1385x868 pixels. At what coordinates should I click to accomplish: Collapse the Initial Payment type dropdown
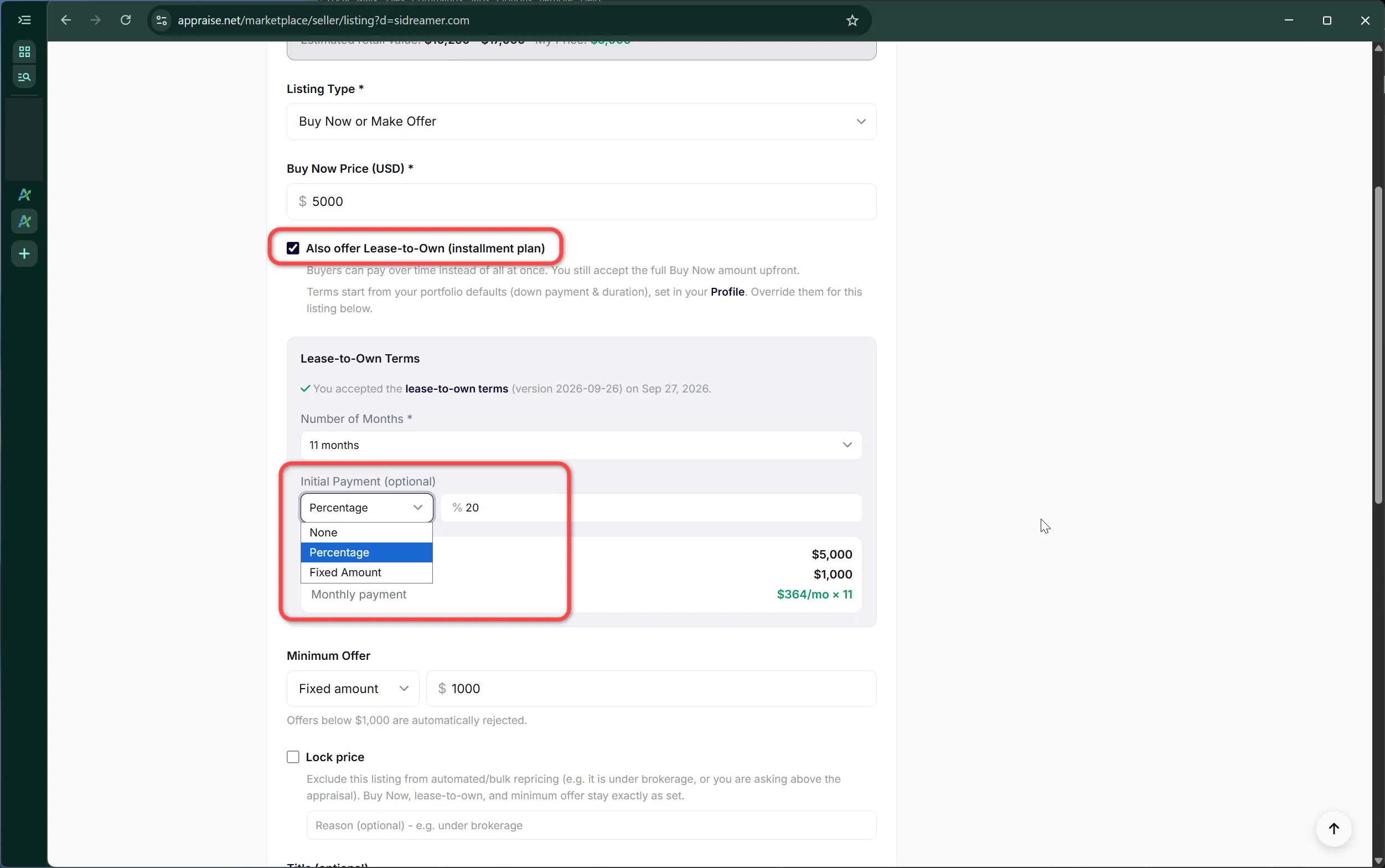coord(367,508)
